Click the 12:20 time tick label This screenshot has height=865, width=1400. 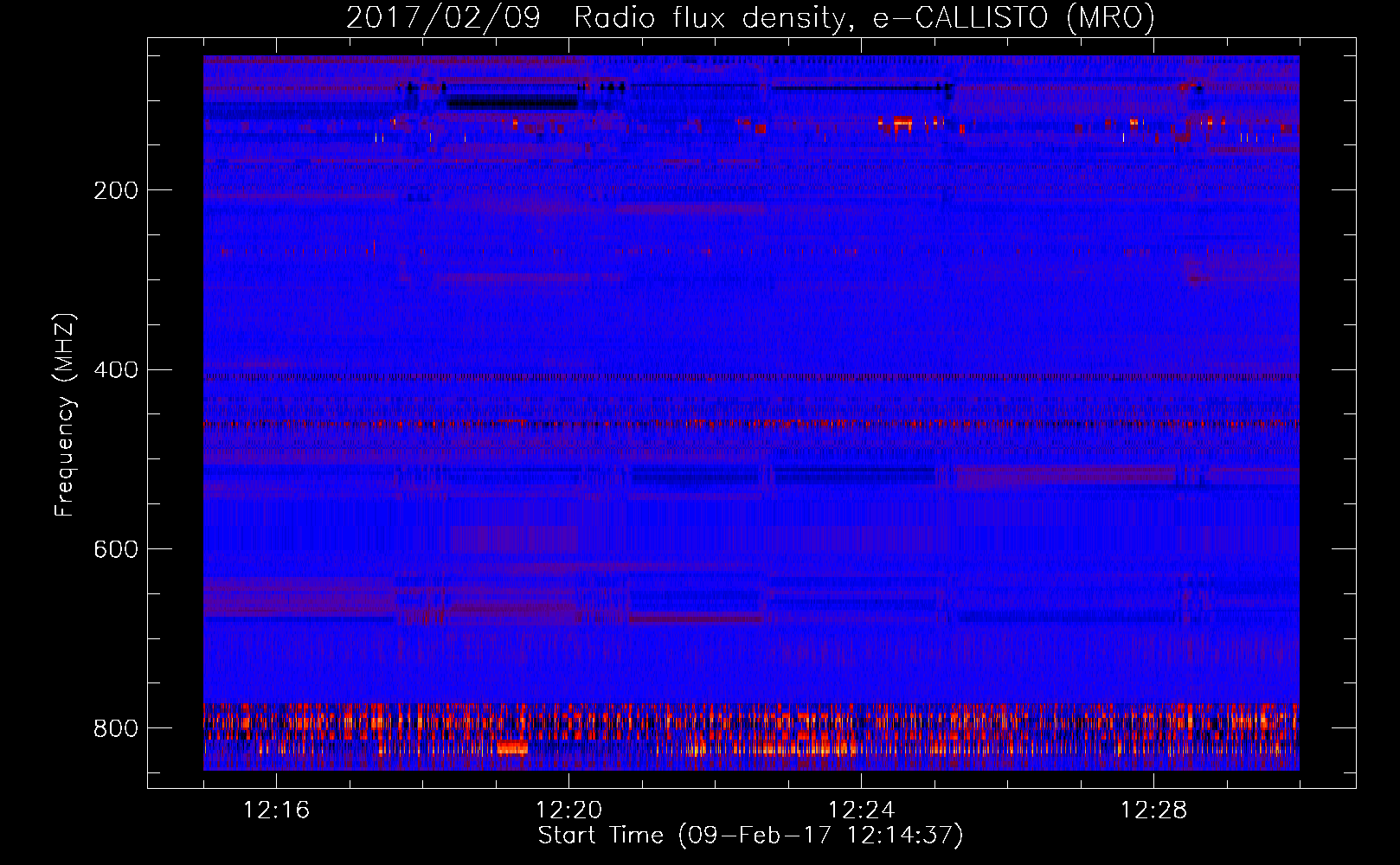tap(568, 810)
